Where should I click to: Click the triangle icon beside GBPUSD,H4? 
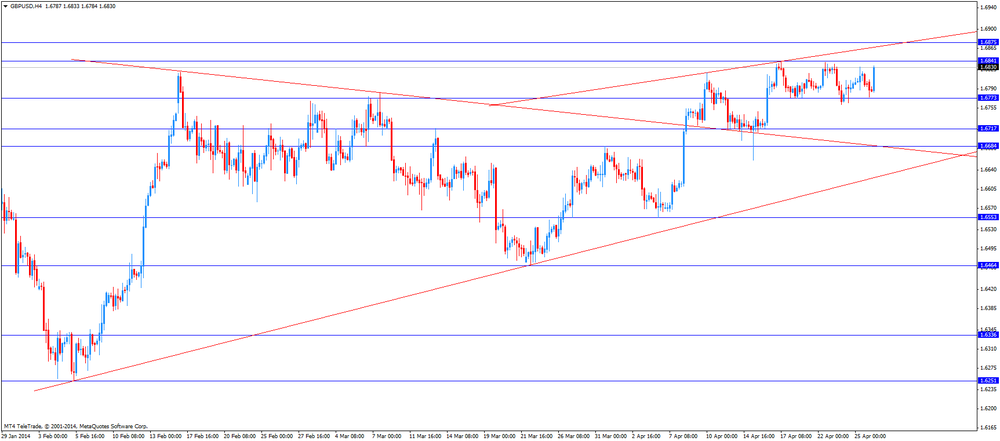6,5
